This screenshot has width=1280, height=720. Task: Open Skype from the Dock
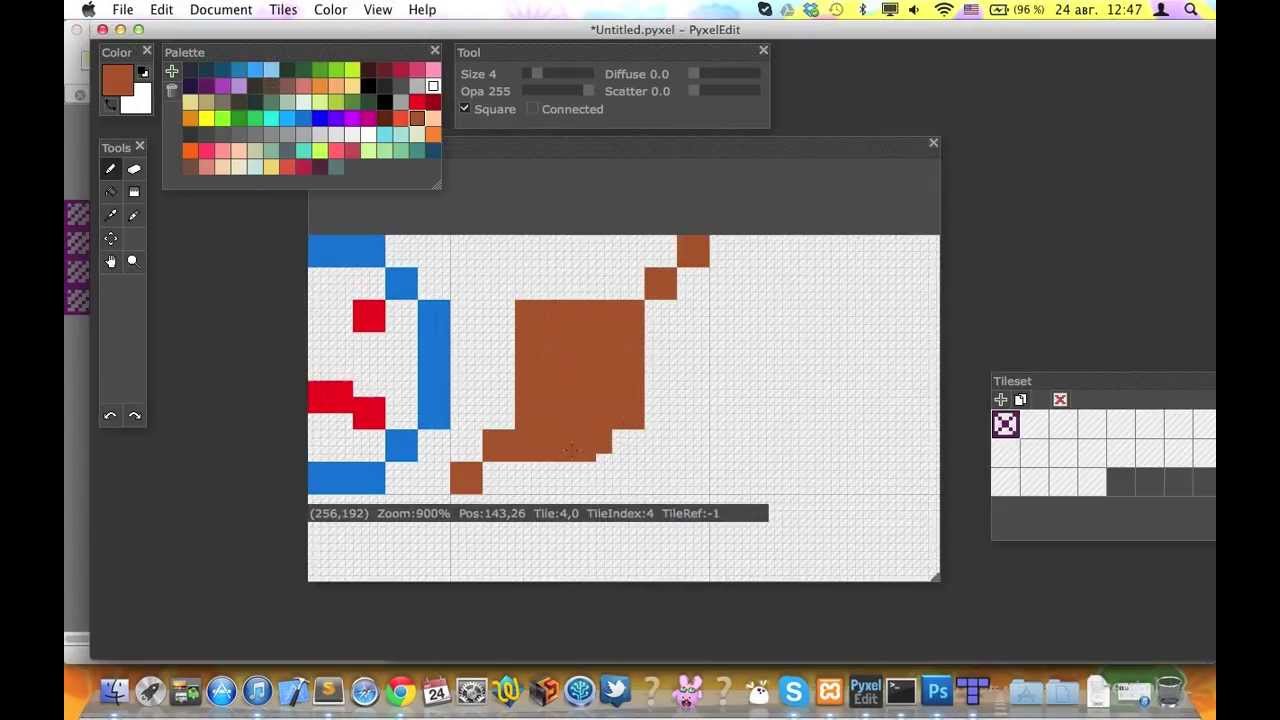tap(793, 691)
